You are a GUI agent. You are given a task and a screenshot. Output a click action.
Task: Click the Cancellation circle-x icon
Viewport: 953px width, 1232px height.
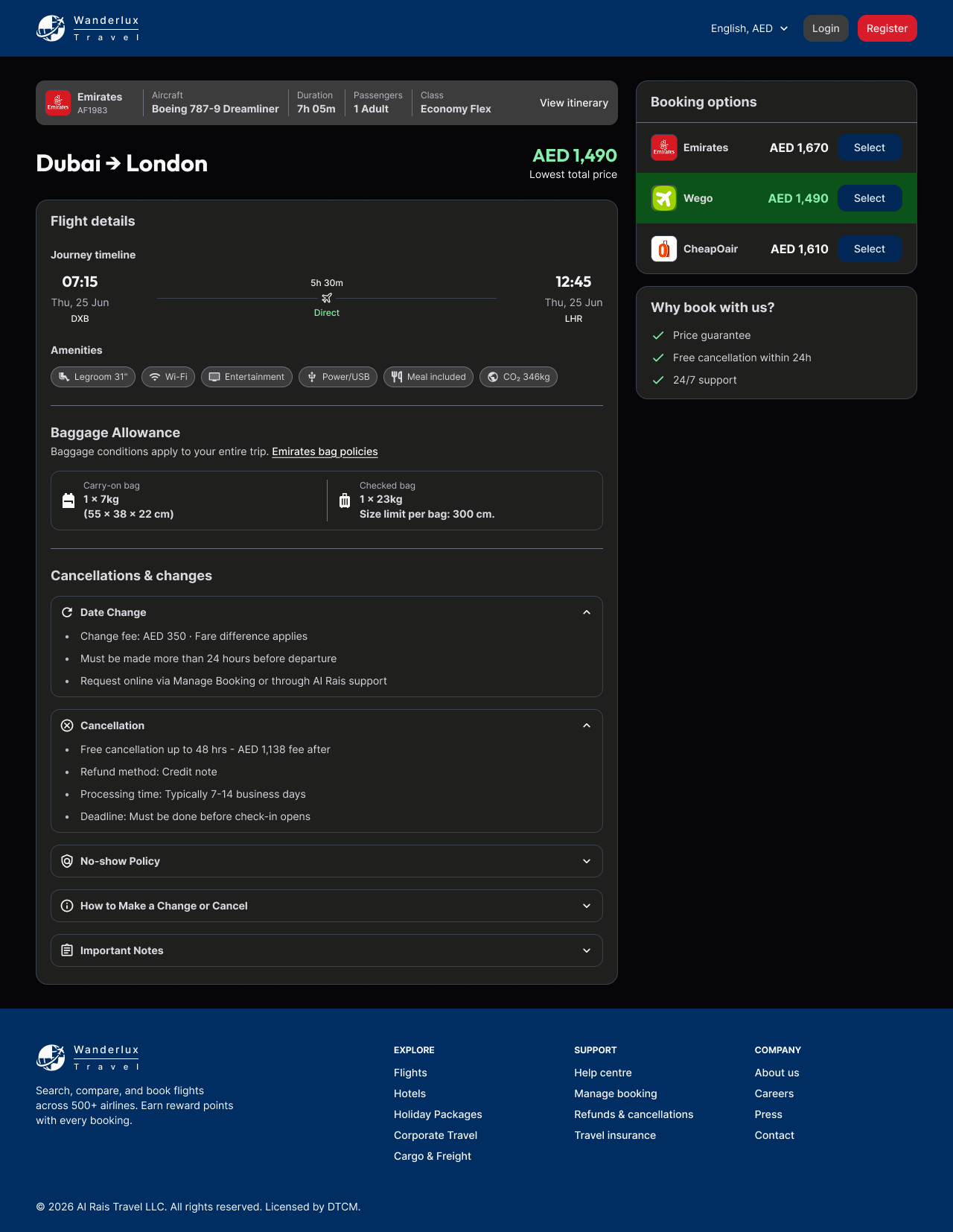coord(67,725)
